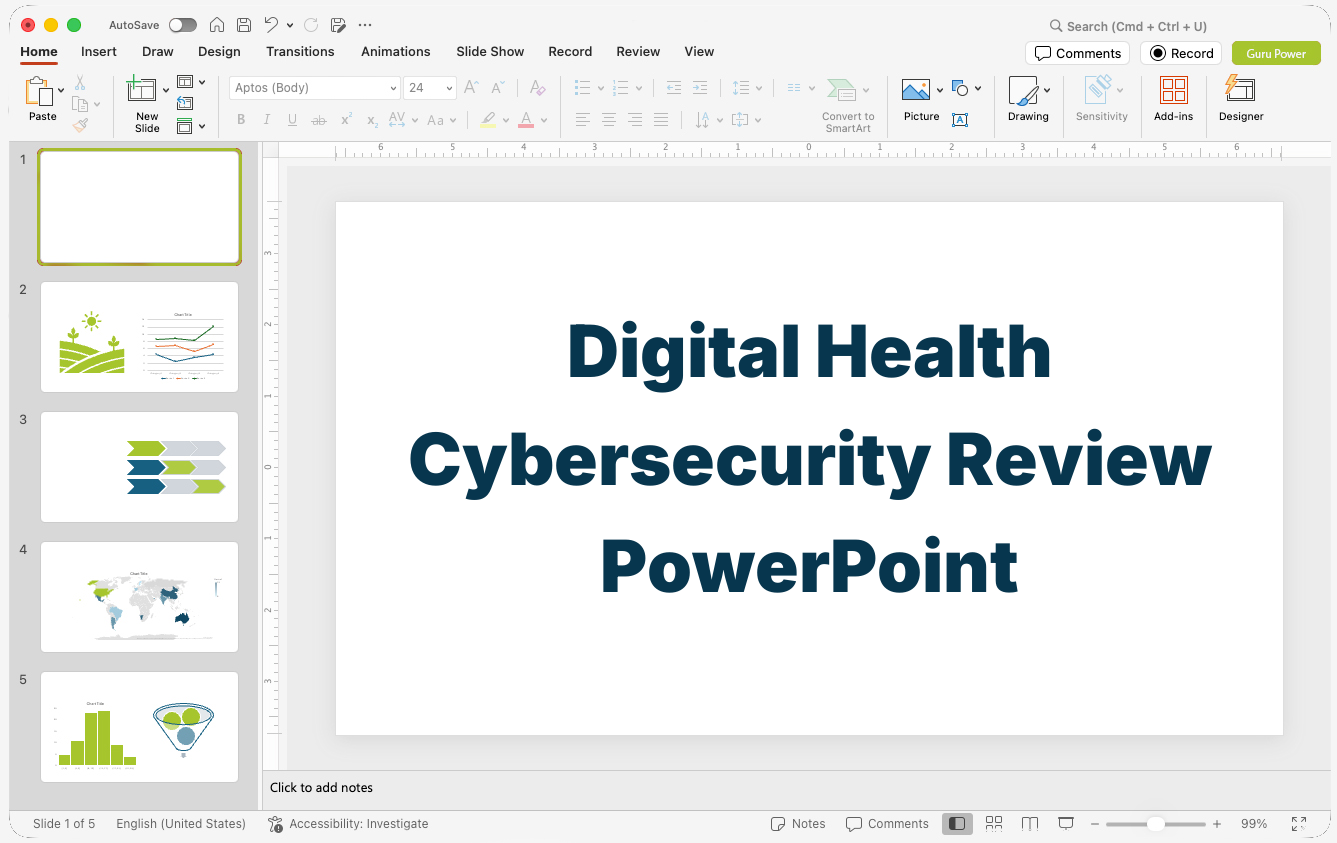Viewport: 1337px width, 843px height.
Task: Click the Search field
Action: 1128,26
